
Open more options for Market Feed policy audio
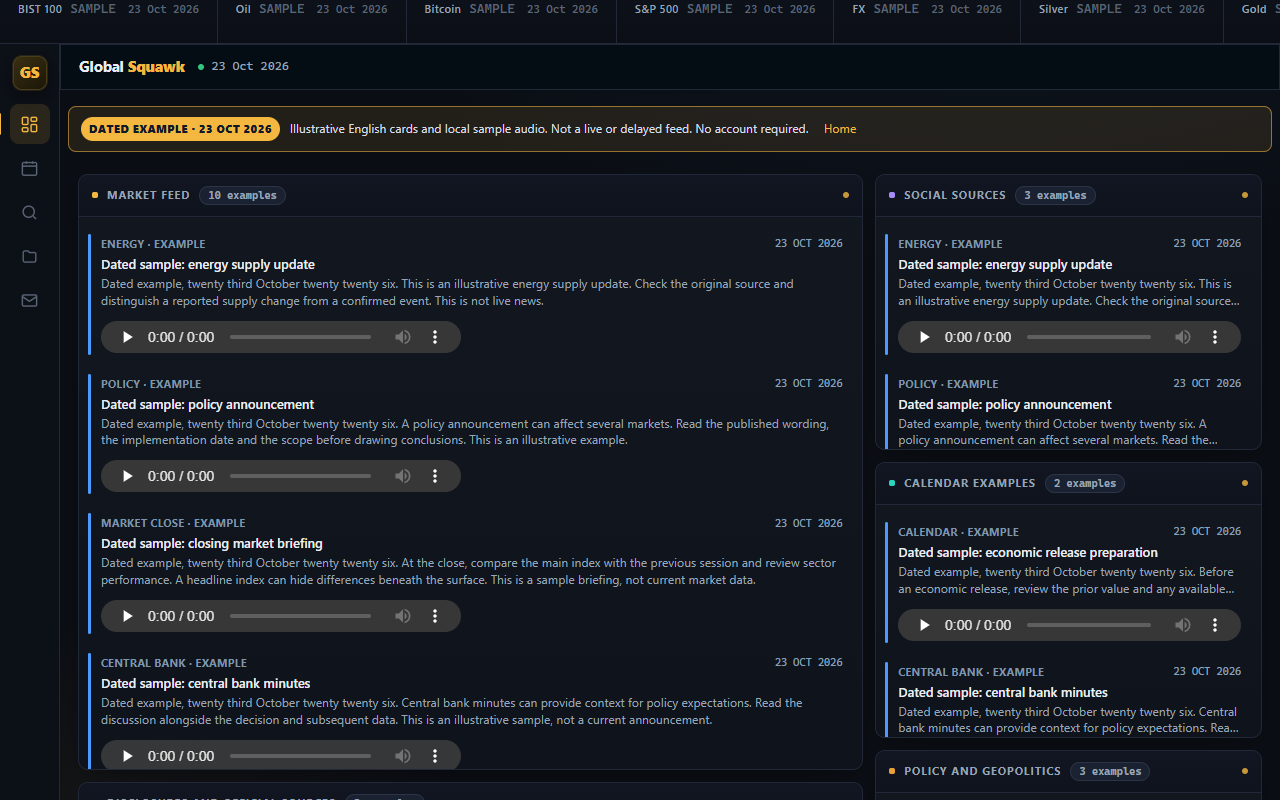tap(435, 476)
